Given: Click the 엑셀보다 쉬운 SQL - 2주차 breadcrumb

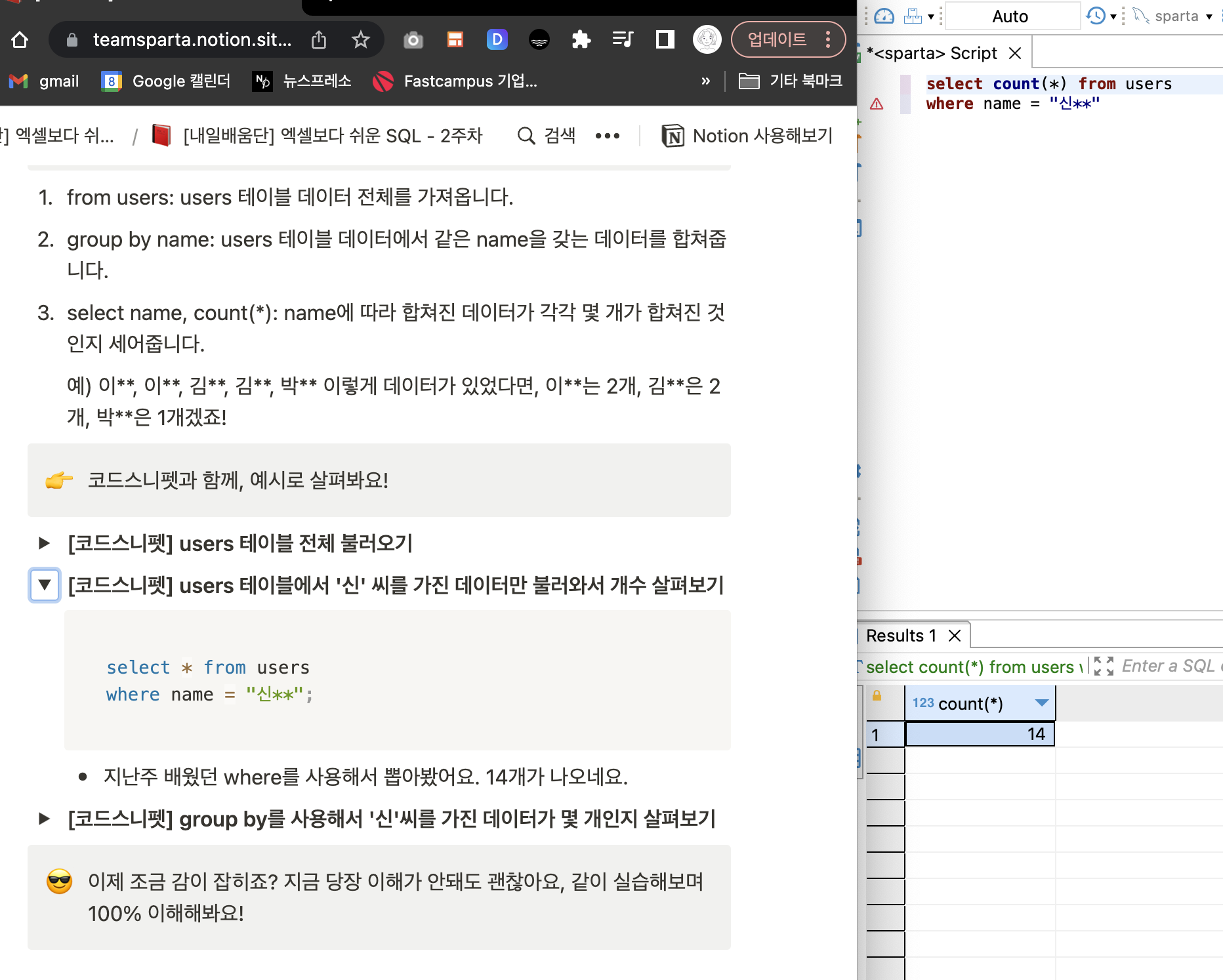Looking at the screenshot, I should [x=318, y=136].
